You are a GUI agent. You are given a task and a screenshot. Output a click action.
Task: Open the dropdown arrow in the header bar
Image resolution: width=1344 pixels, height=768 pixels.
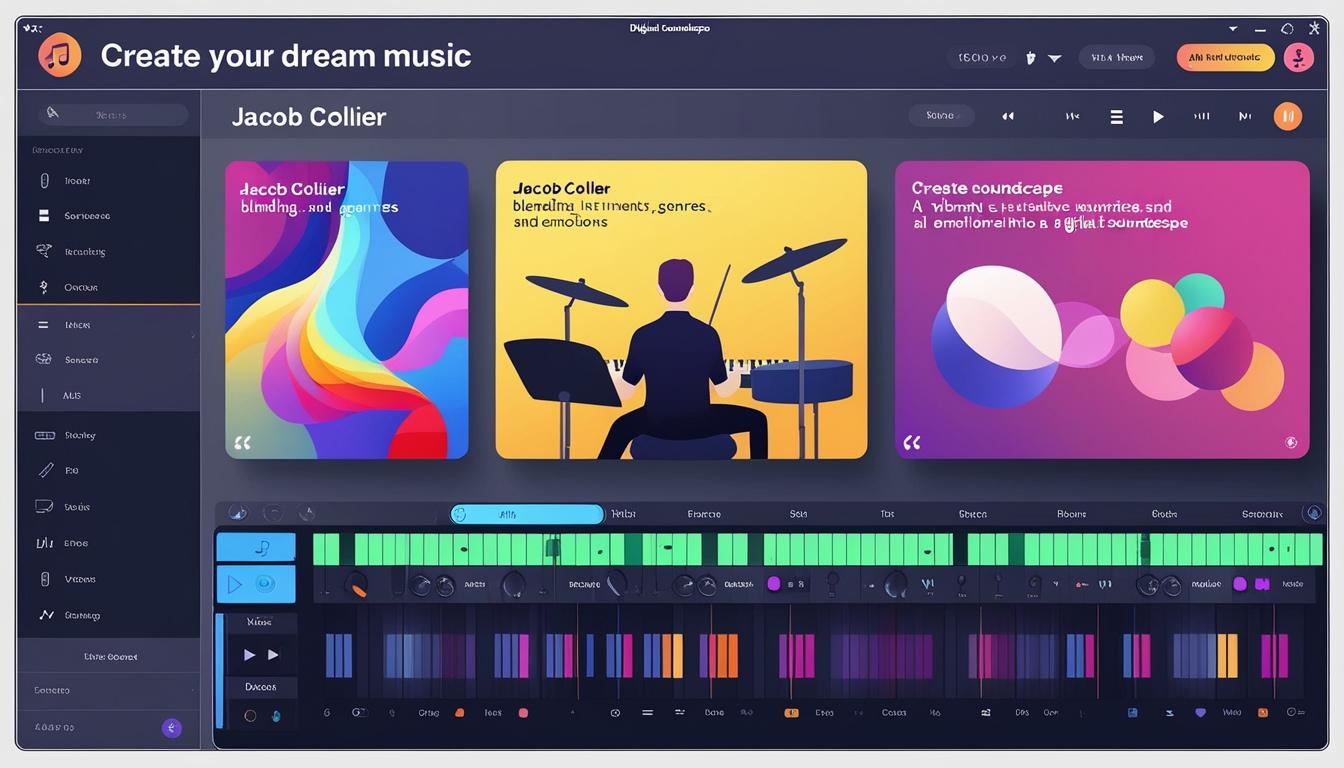[1054, 58]
